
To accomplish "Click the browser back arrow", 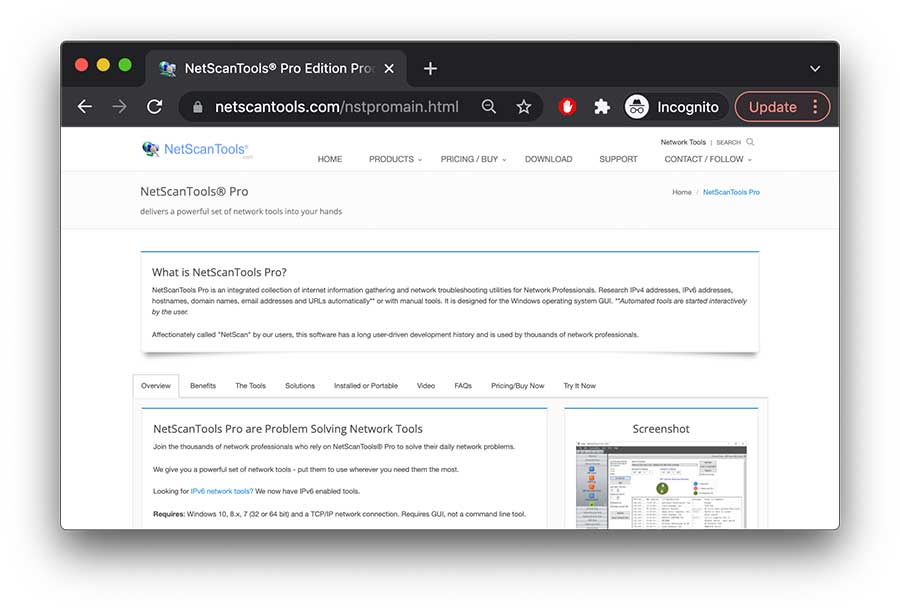I will [84, 106].
